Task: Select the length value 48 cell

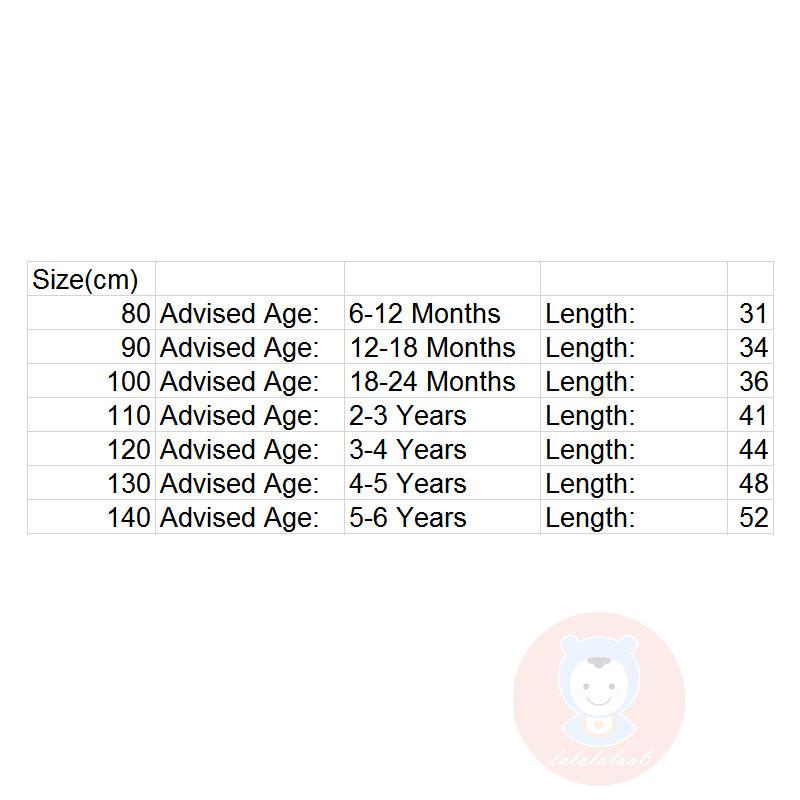Action: [x=752, y=483]
